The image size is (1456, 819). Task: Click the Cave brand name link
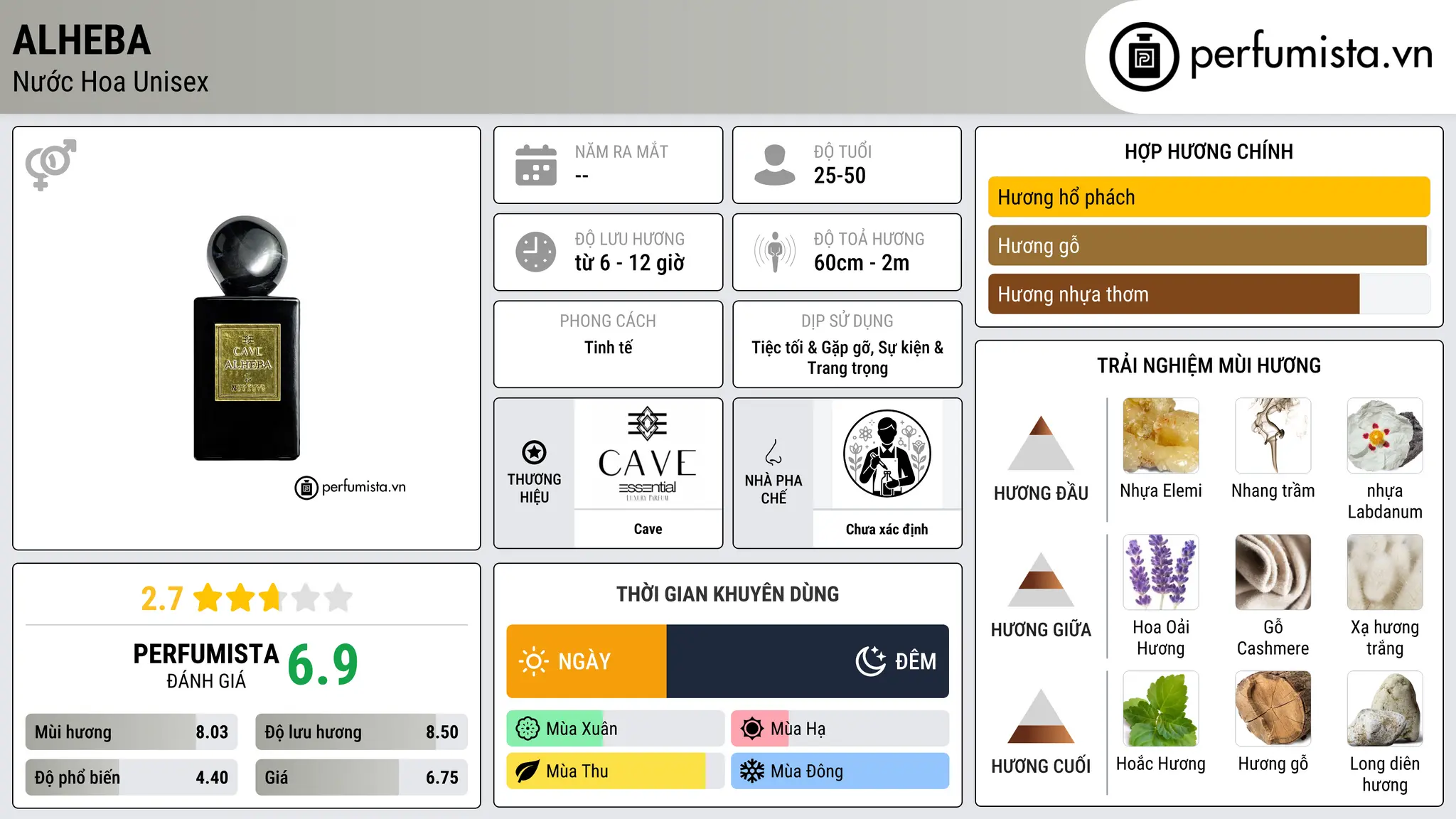(x=648, y=529)
